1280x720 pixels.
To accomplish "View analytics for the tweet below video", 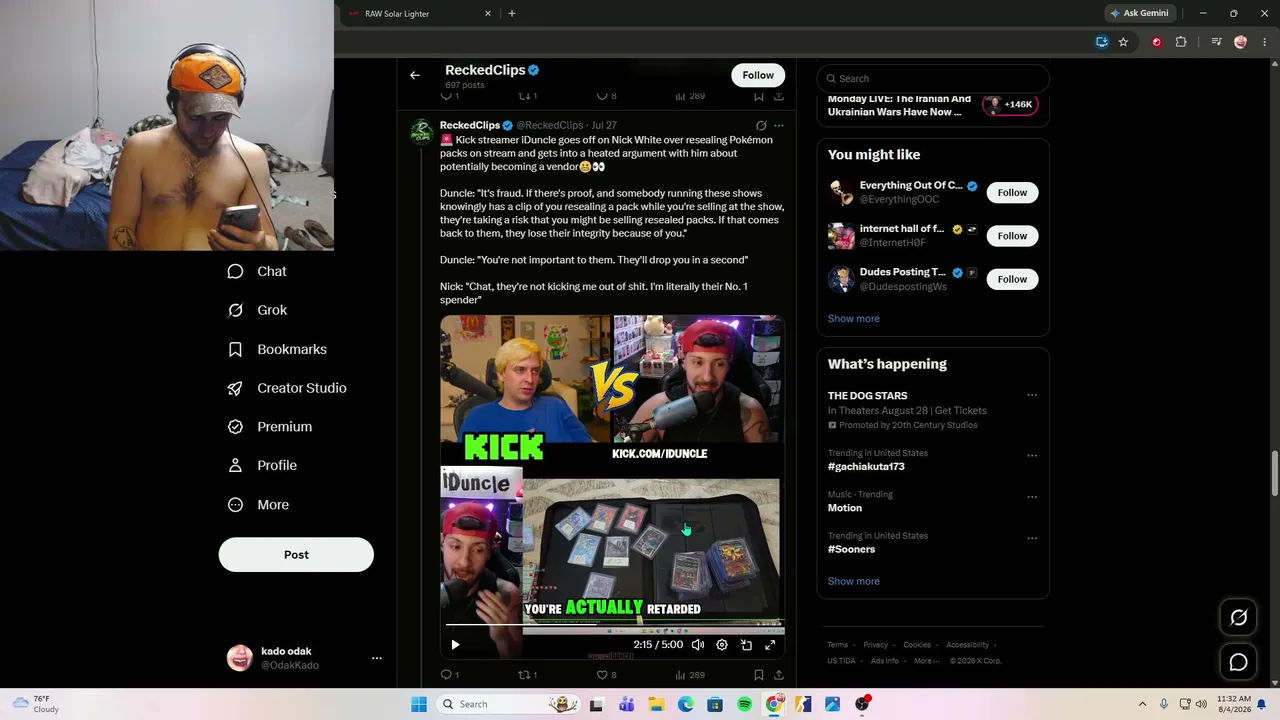I will [690, 675].
